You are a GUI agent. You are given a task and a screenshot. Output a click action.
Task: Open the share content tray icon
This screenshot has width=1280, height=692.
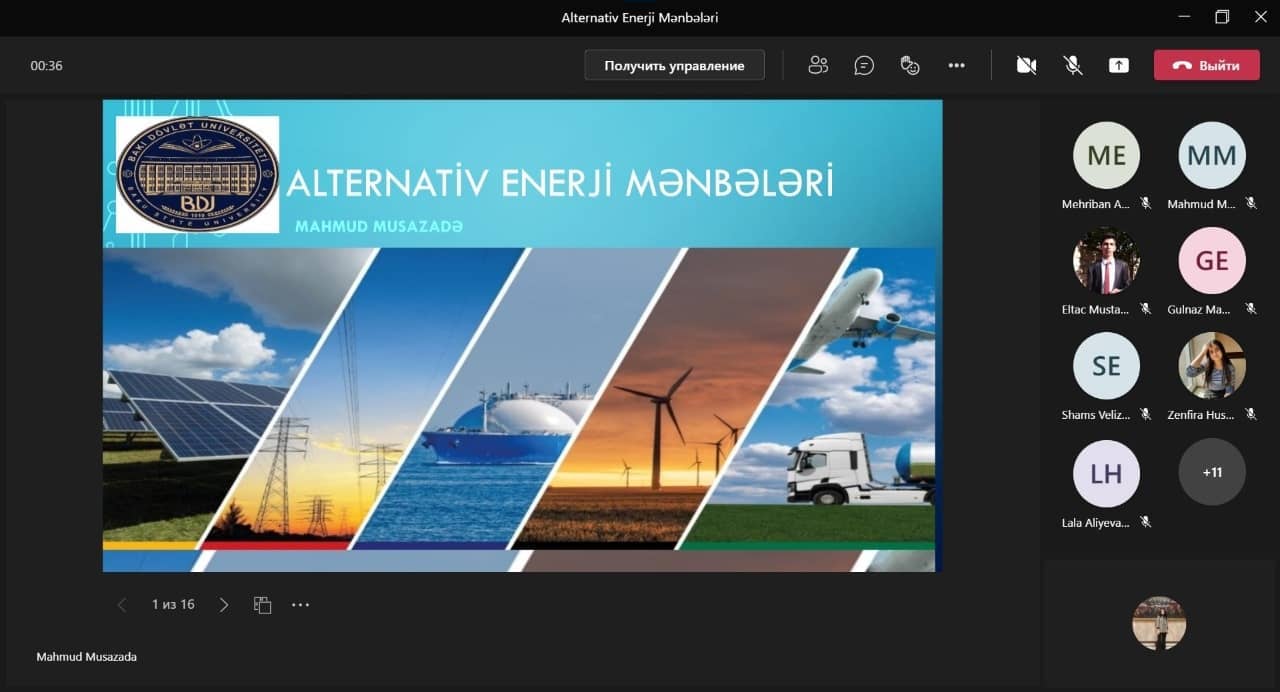1118,65
